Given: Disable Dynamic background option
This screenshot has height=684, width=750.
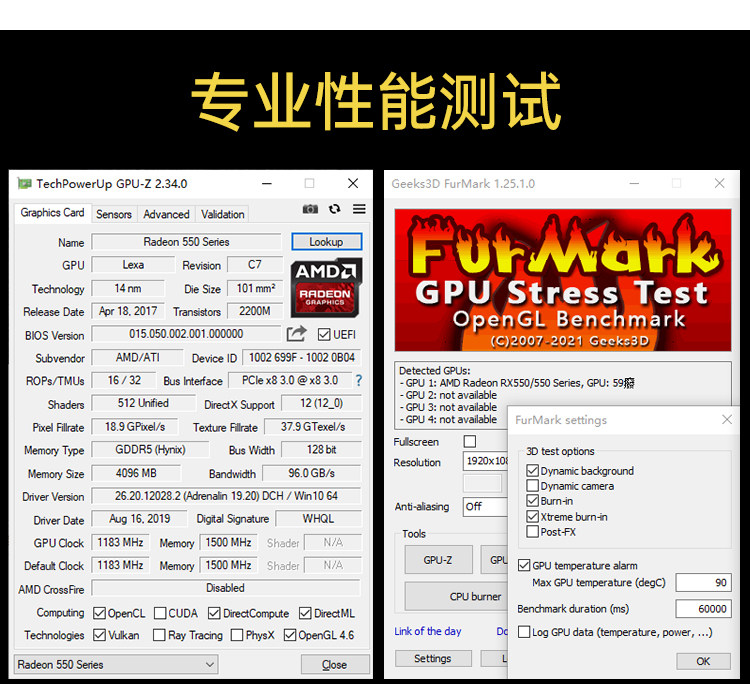Looking at the screenshot, I should tap(532, 470).
